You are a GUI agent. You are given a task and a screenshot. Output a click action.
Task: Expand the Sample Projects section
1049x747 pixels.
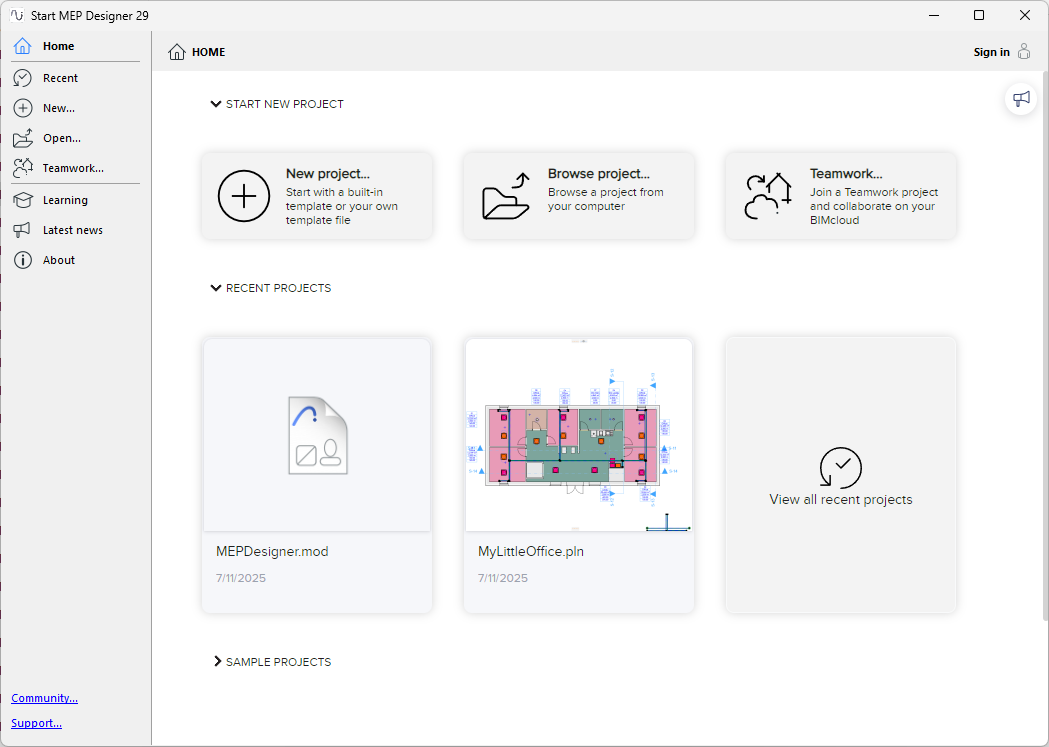(x=217, y=662)
